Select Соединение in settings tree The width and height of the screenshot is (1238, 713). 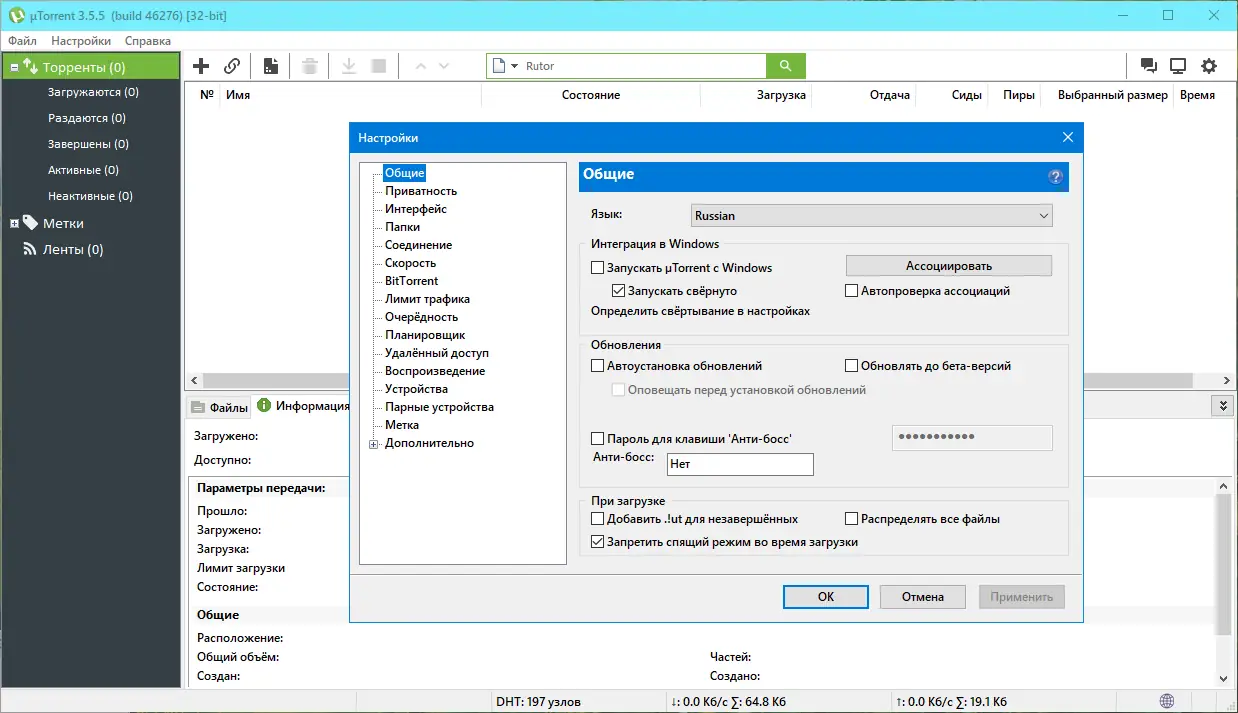coord(419,245)
